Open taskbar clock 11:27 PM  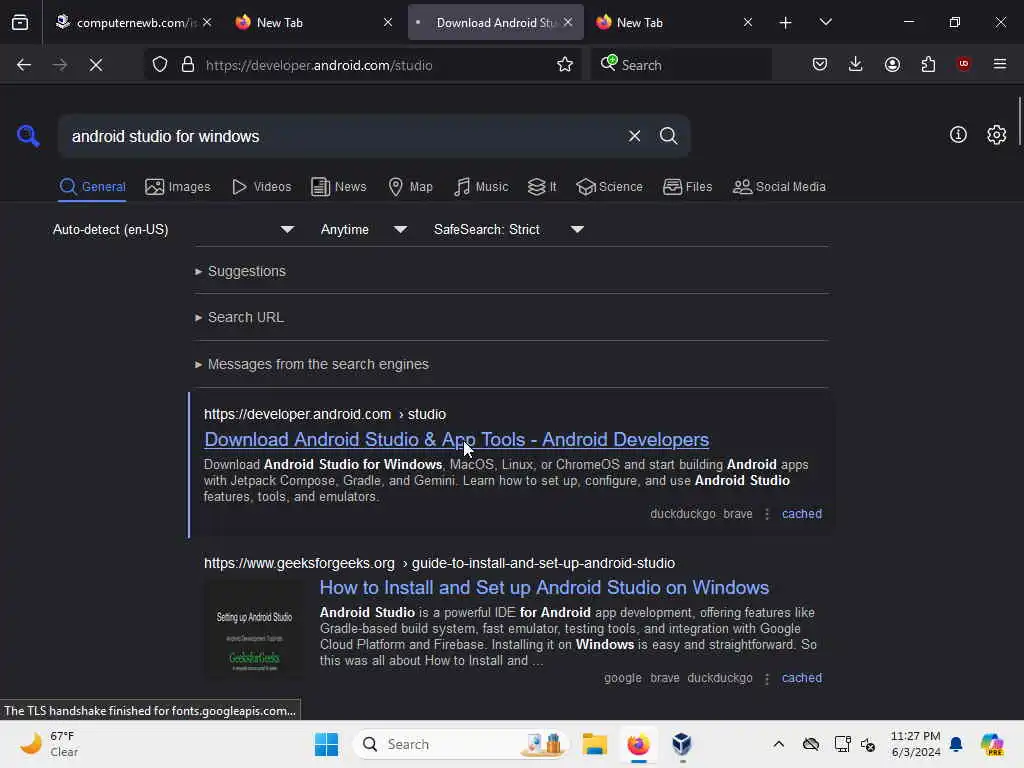pos(916,744)
